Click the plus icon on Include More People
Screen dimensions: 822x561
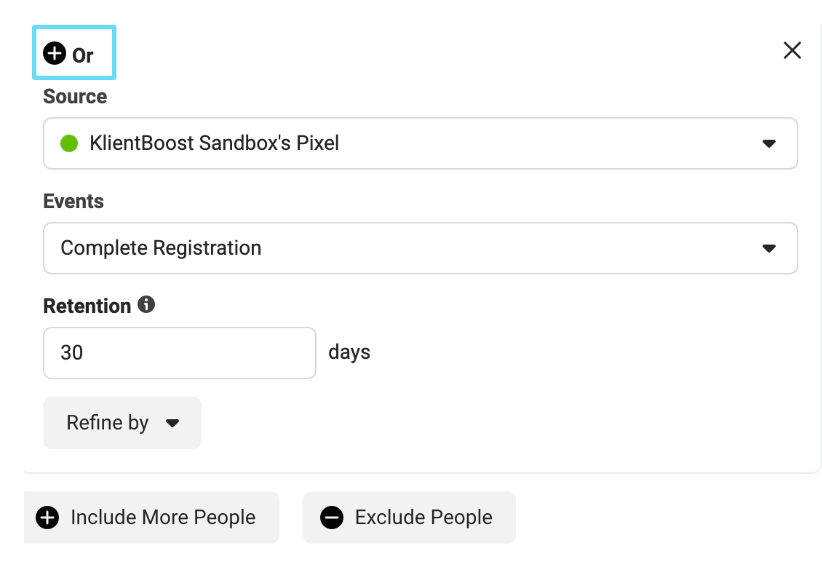[x=47, y=517]
